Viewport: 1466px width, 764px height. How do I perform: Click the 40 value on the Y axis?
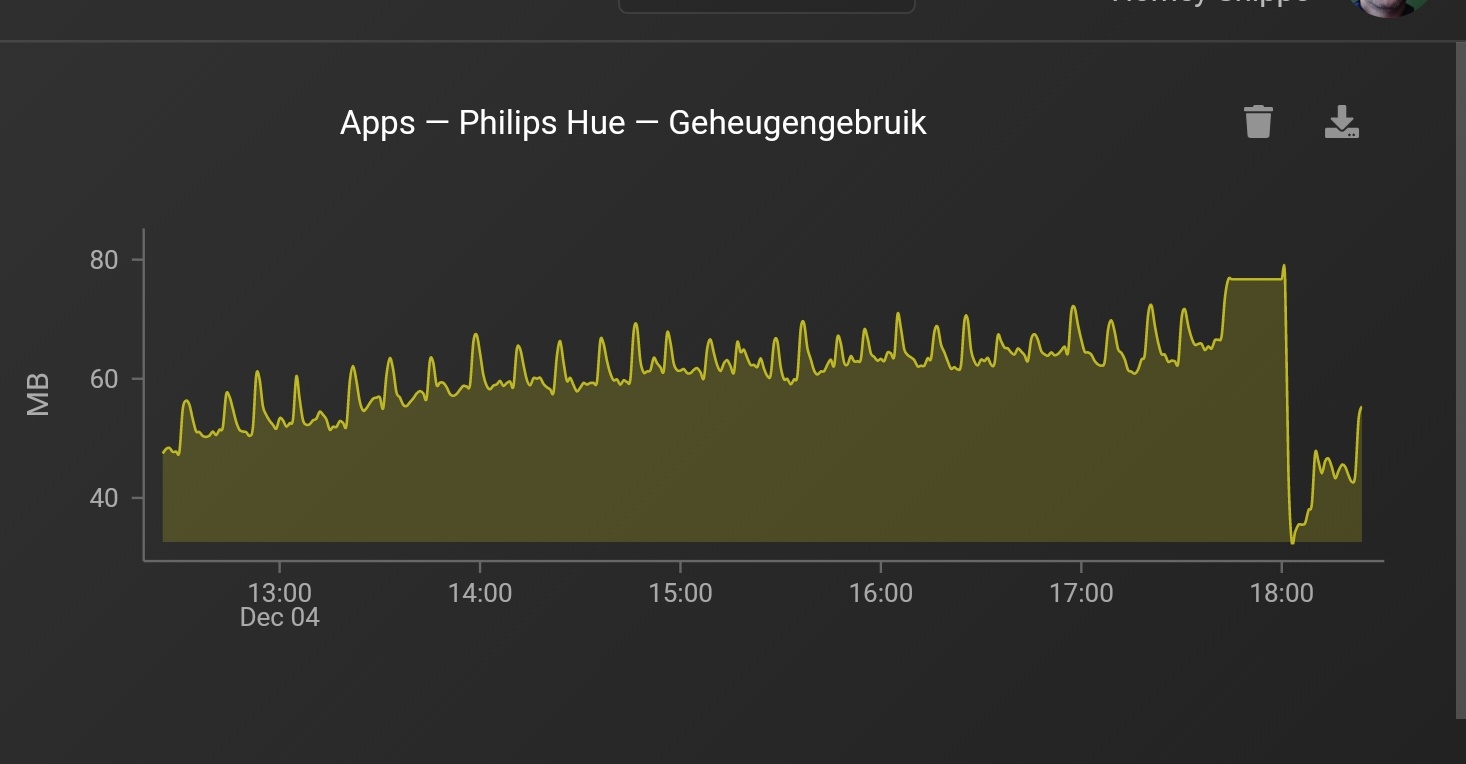(x=104, y=498)
